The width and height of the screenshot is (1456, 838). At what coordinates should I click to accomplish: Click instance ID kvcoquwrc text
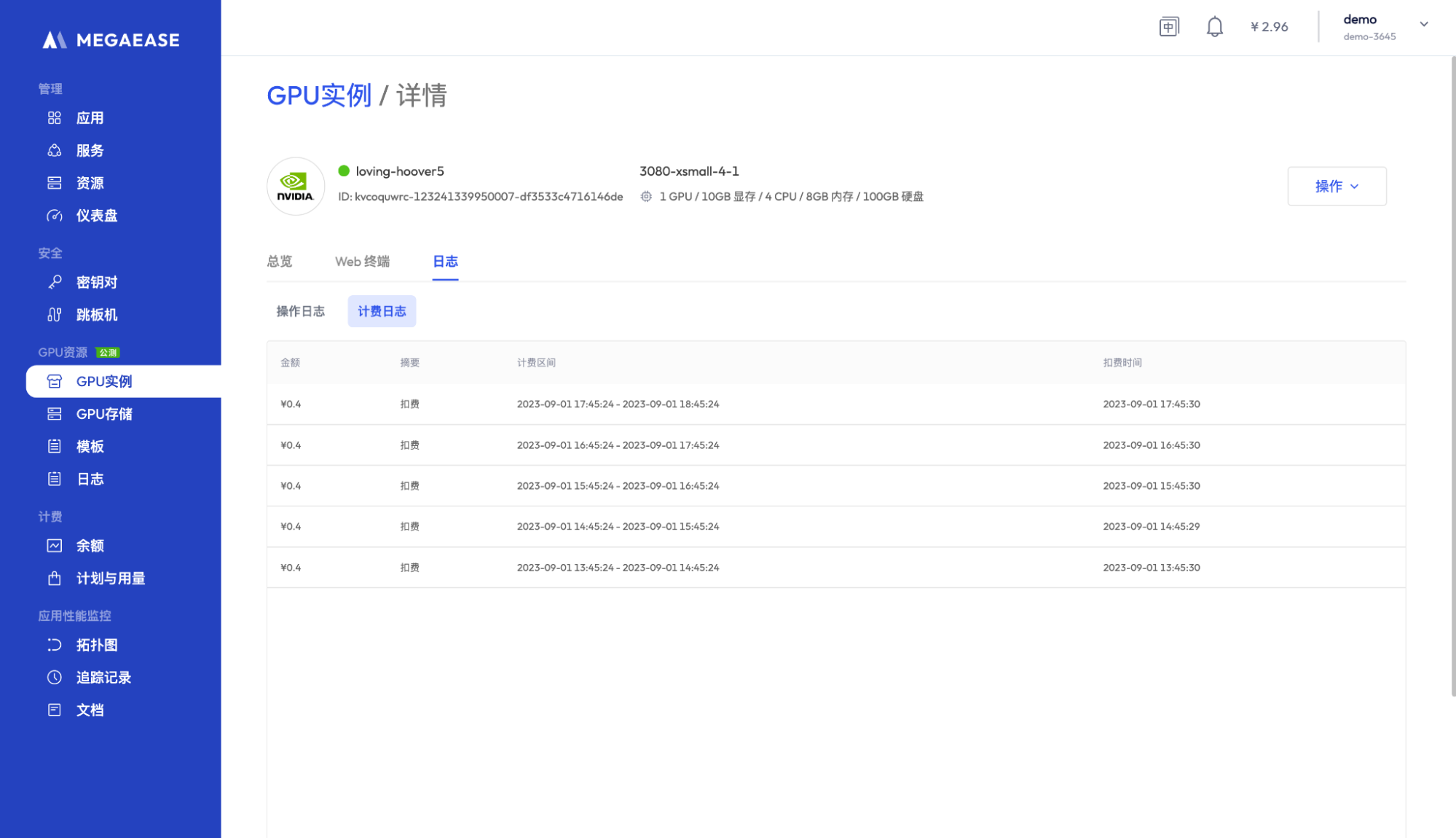pyautogui.click(x=481, y=197)
